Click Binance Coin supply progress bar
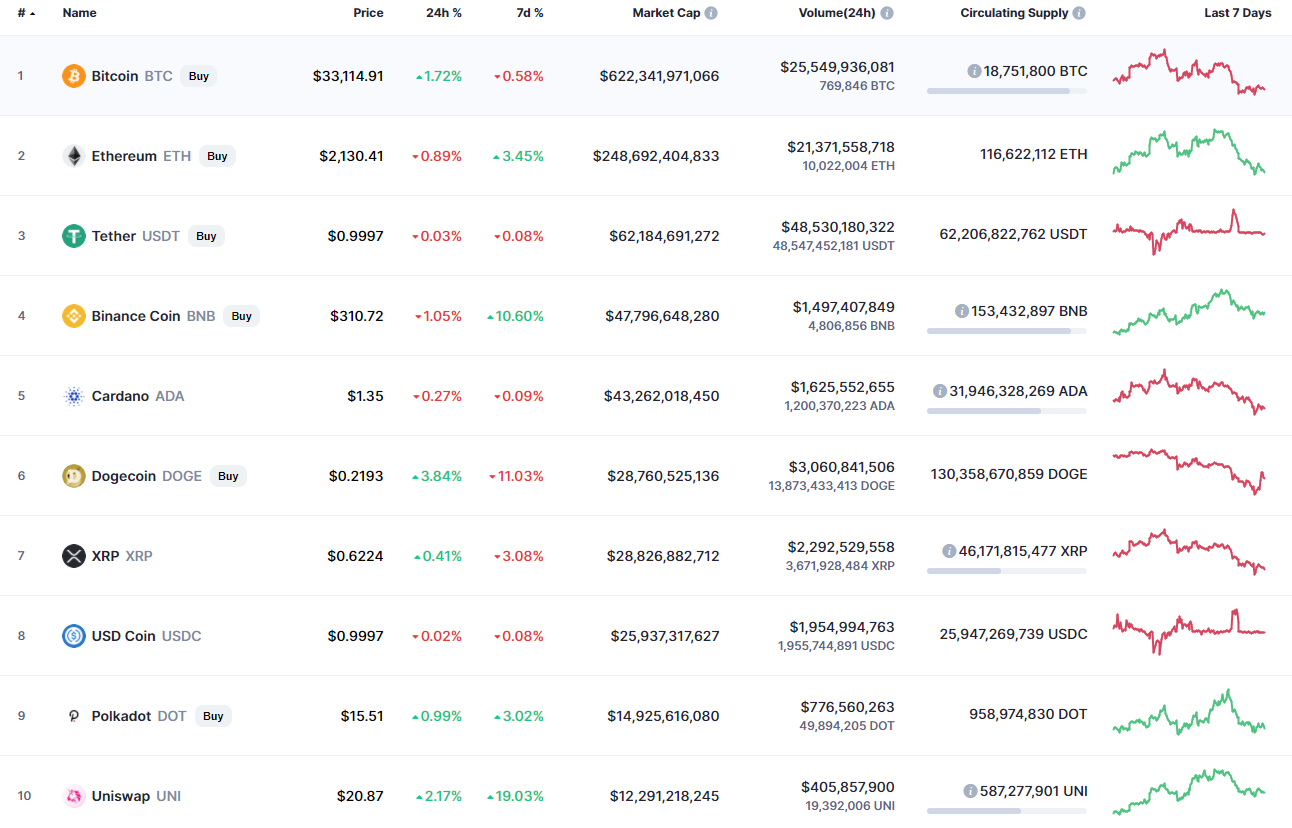The image size is (1292, 828). point(1007,331)
